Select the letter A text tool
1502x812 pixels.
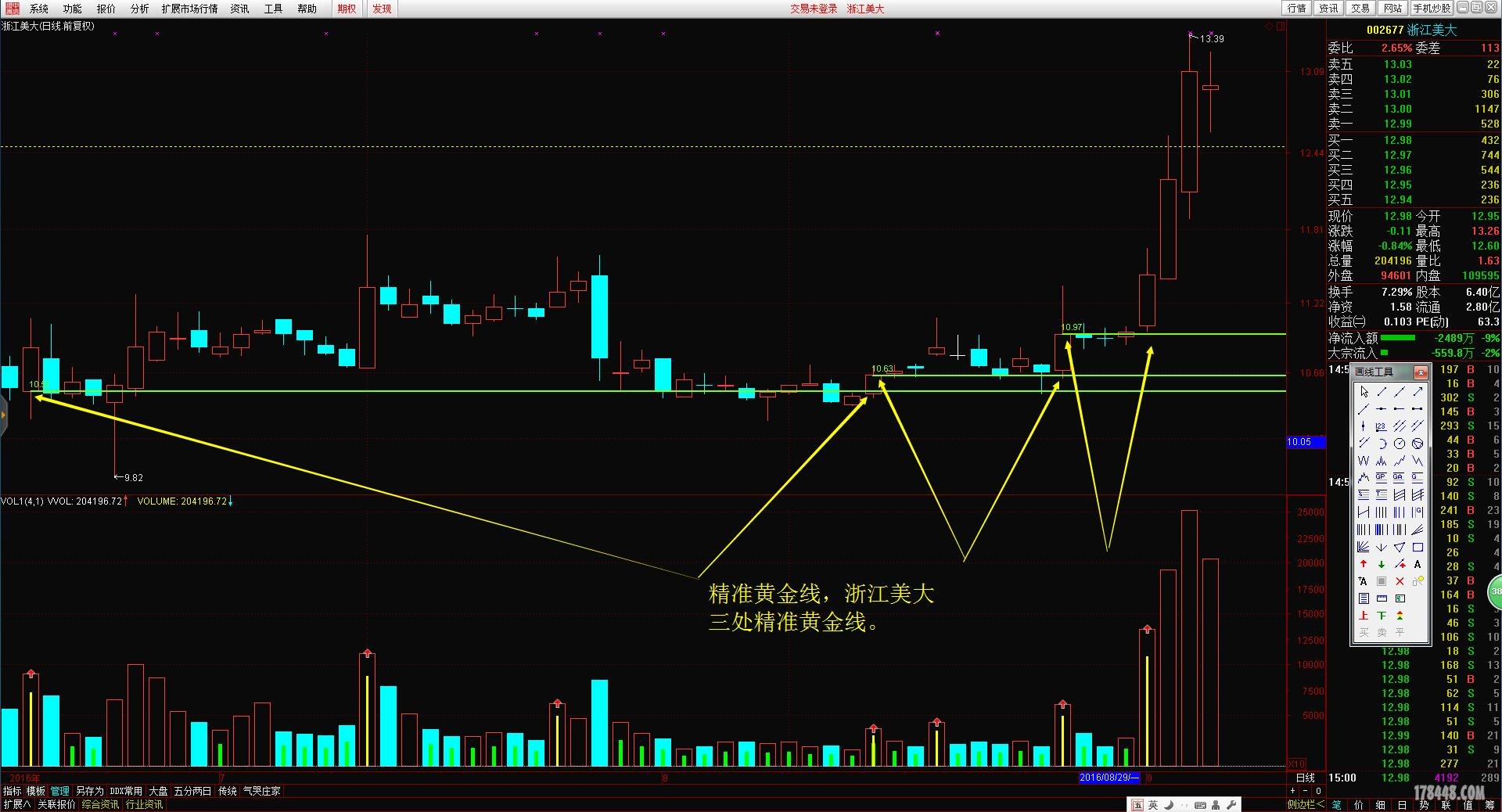tap(1418, 564)
